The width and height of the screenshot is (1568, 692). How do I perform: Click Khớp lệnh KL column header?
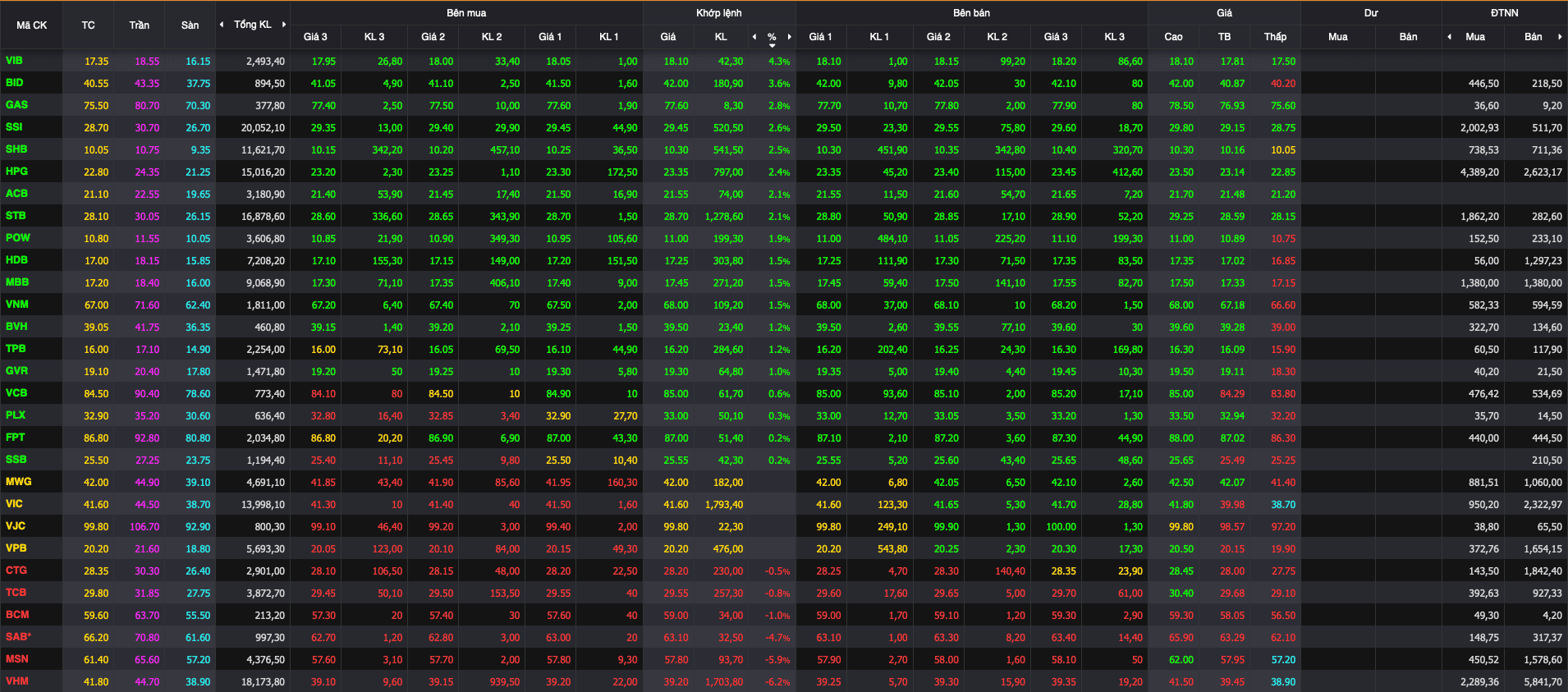pos(721,37)
